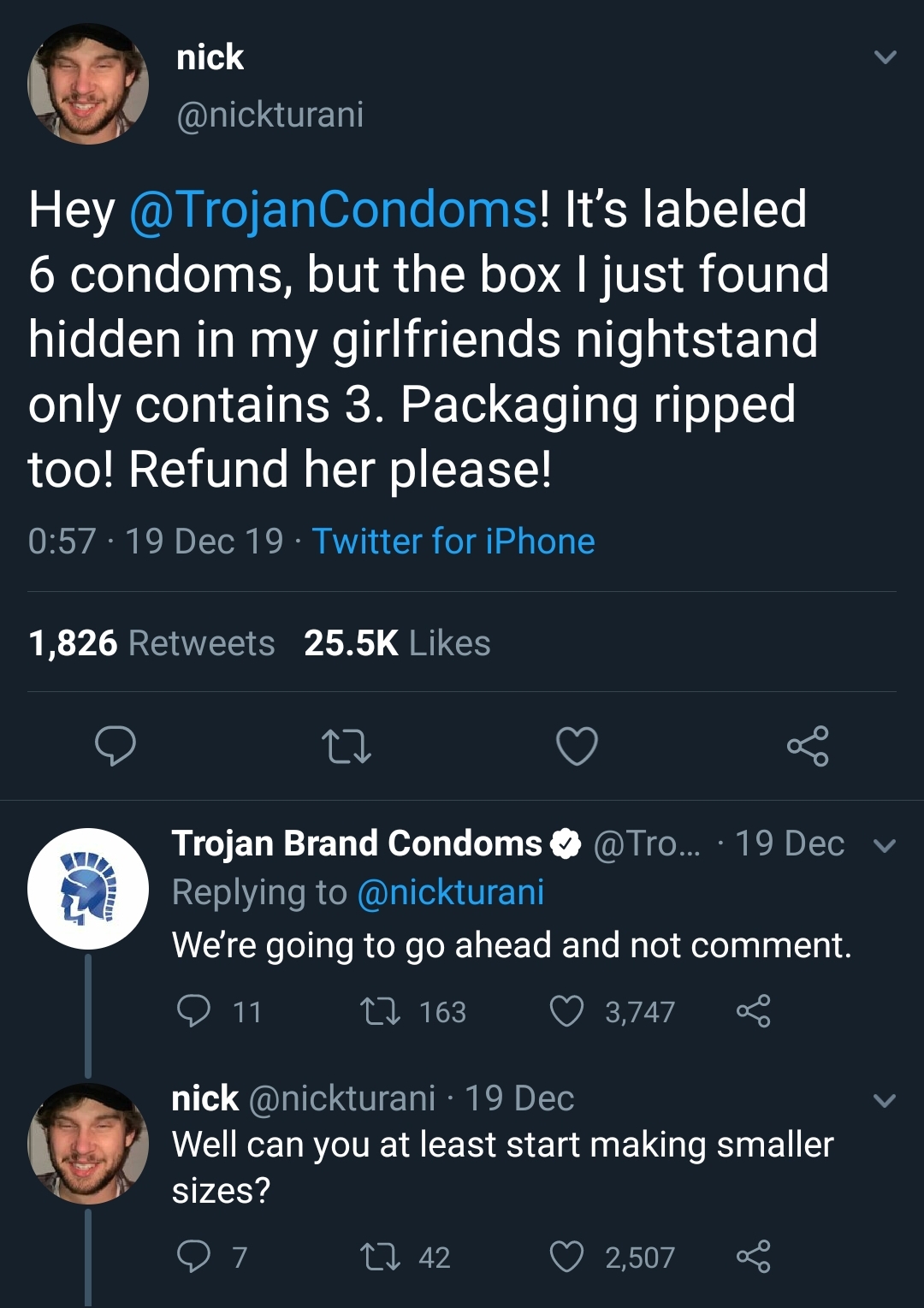Retweet nick's main tweet

pos(346,746)
